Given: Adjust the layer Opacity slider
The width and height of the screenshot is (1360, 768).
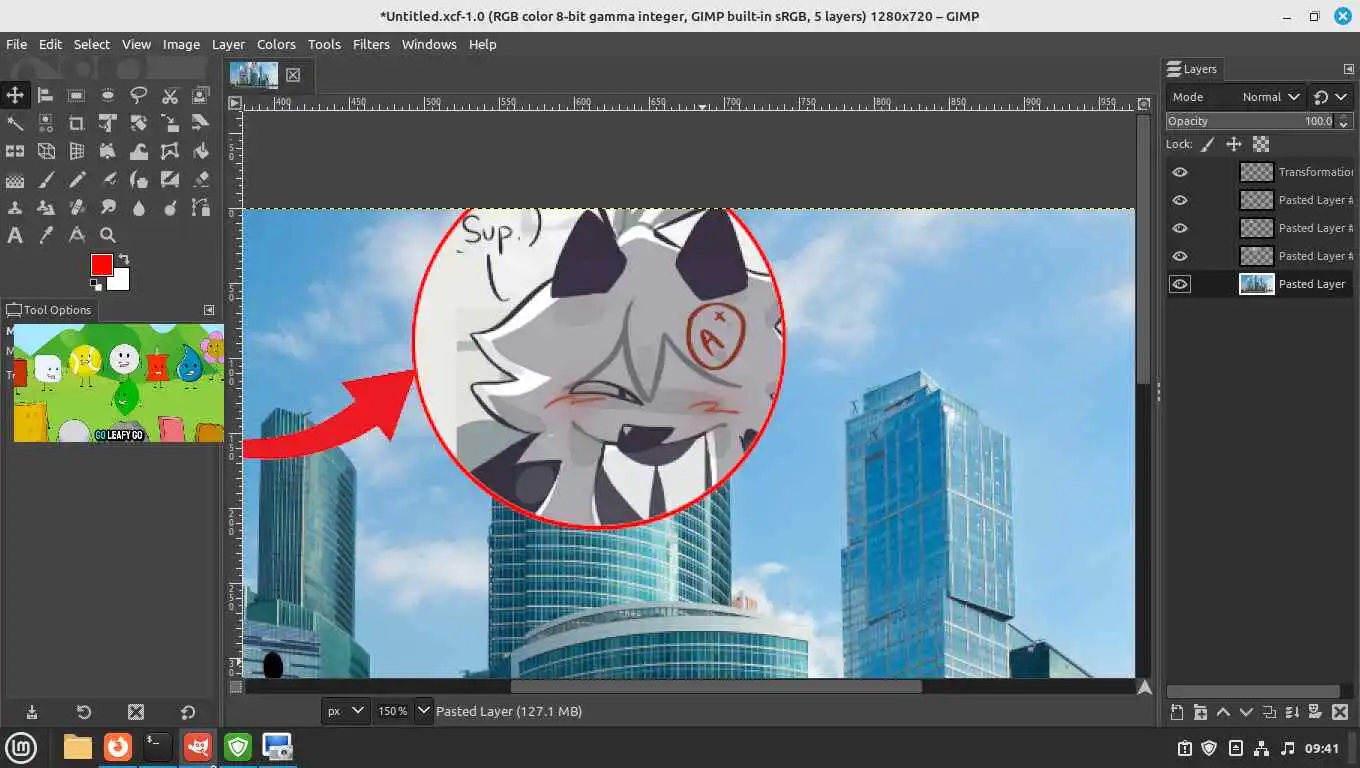Looking at the screenshot, I should (1259, 121).
